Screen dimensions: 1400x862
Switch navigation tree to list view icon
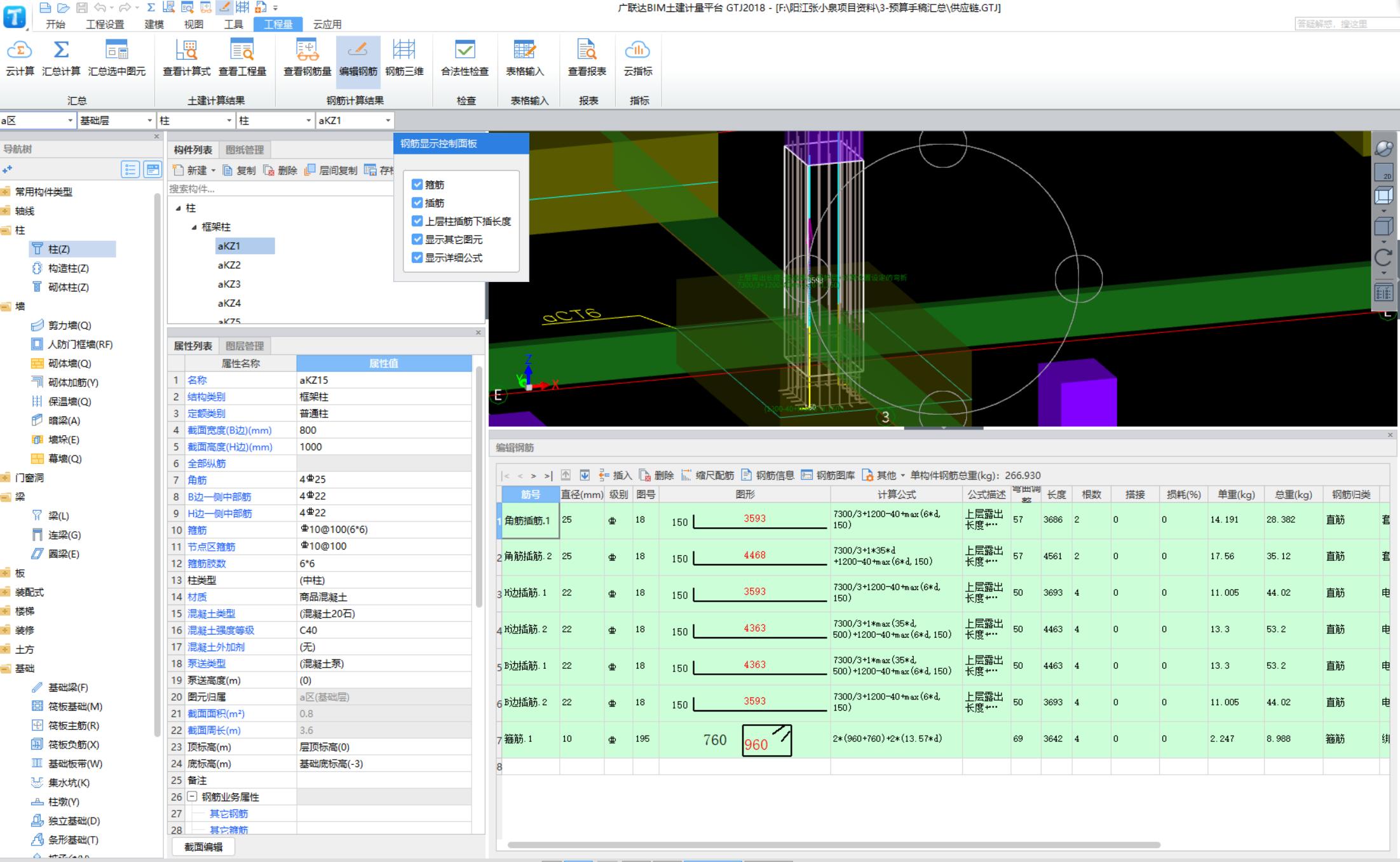130,169
